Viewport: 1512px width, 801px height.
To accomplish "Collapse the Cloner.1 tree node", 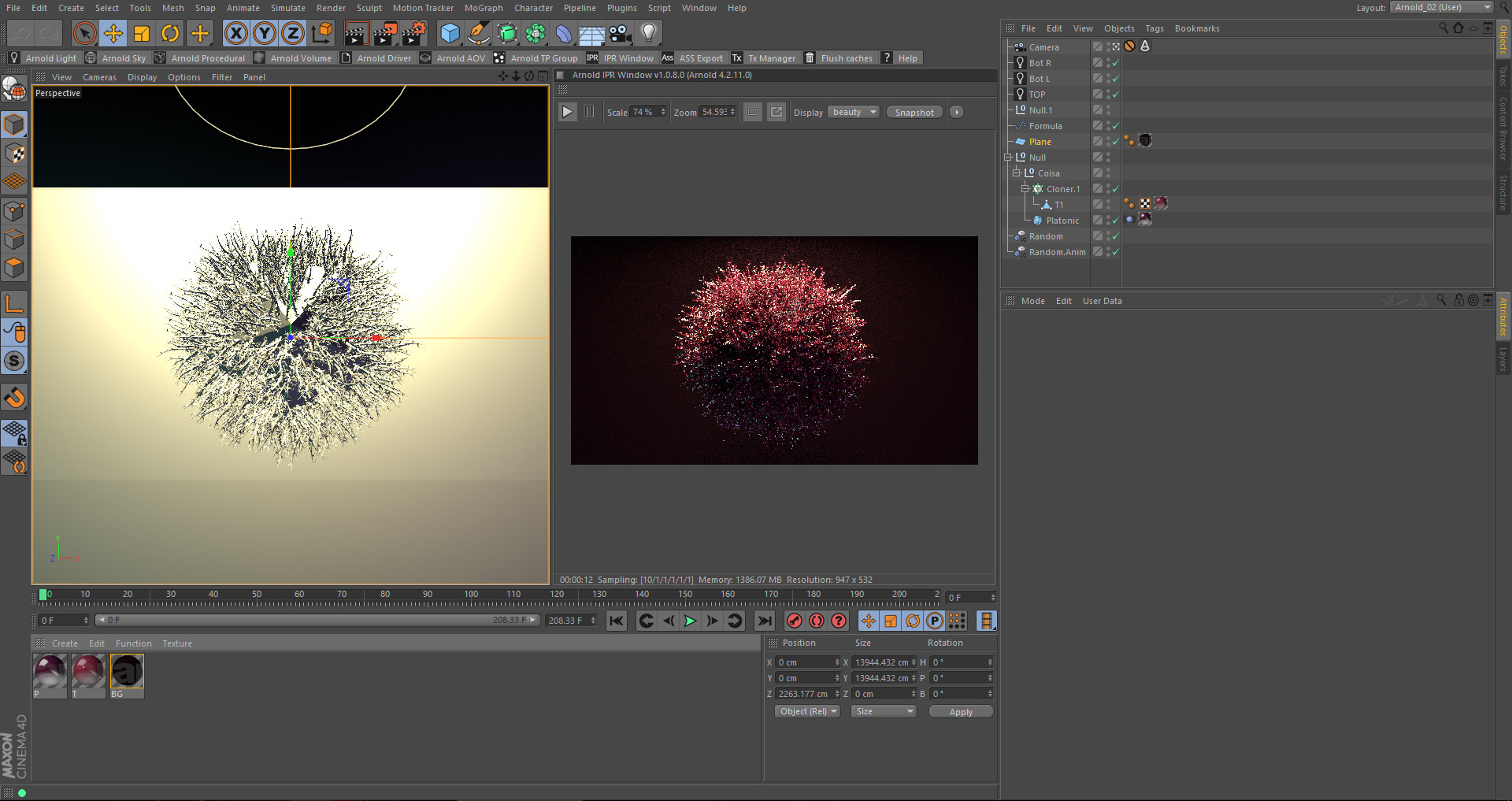I will [x=1025, y=189].
